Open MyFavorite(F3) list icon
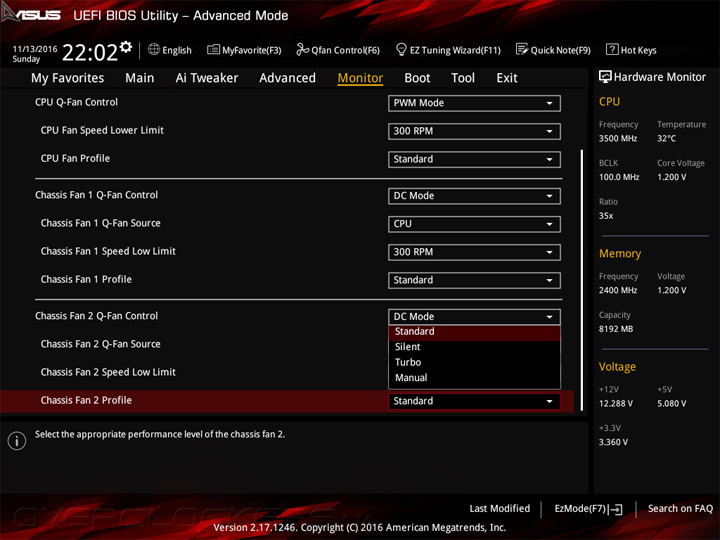 coord(213,49)
